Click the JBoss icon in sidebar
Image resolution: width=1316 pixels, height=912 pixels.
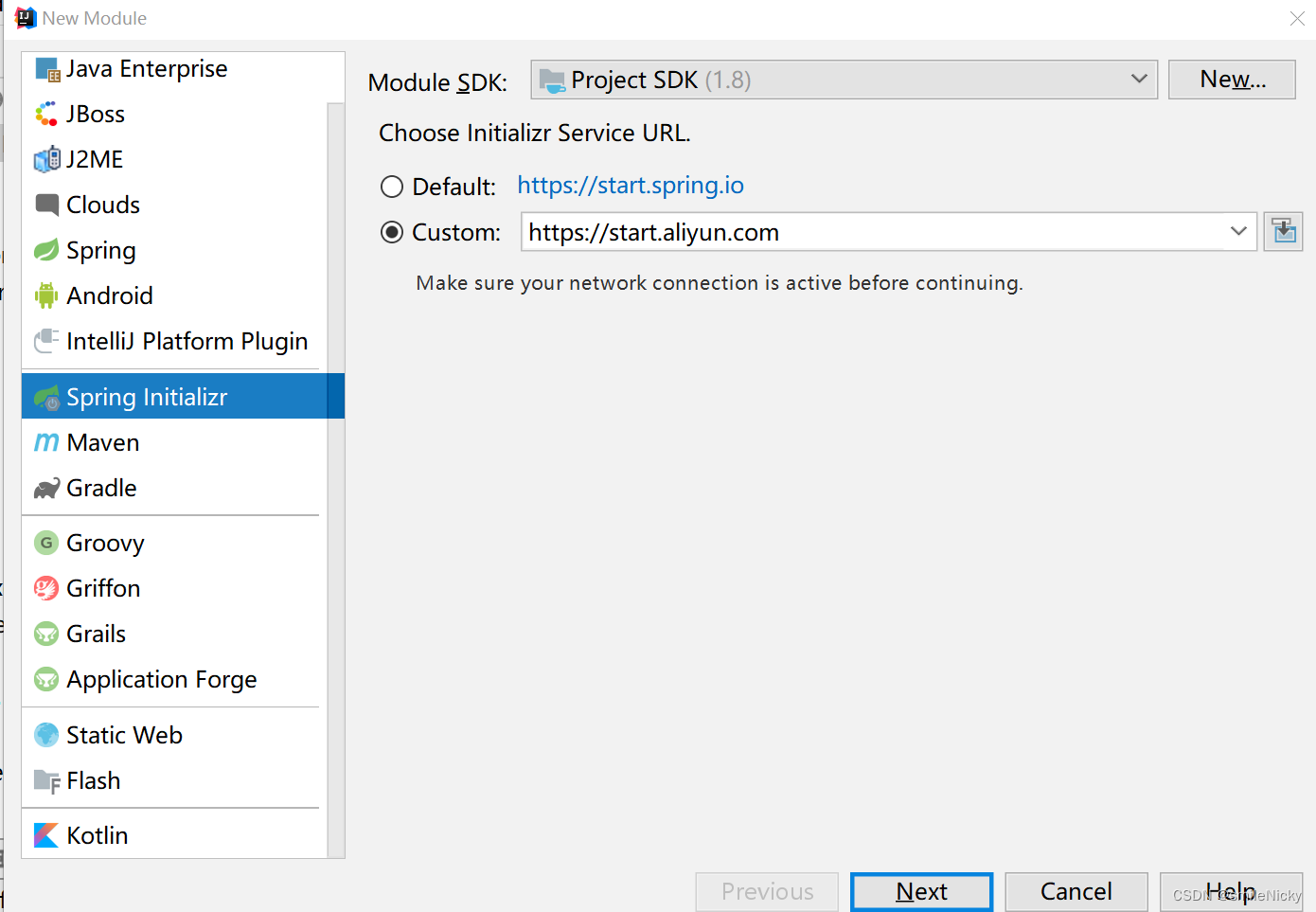46,113
